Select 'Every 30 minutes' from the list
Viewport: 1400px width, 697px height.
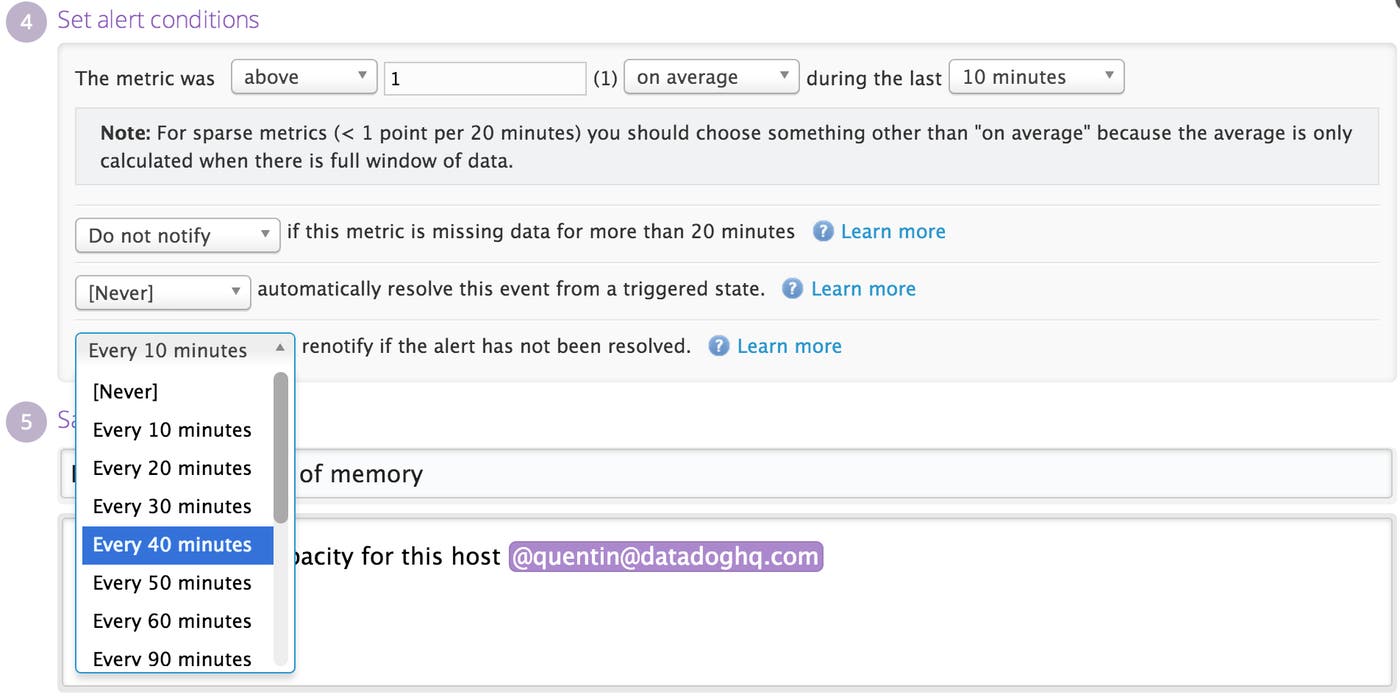point(172,506)
